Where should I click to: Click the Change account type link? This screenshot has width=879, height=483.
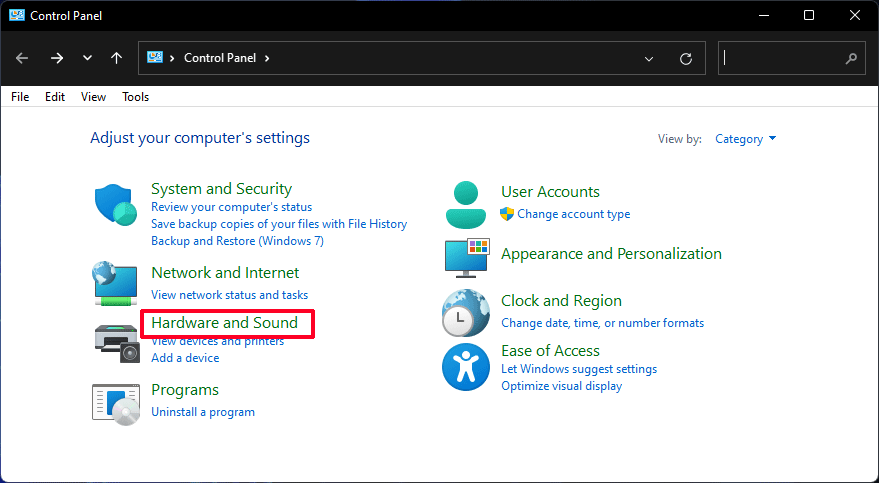pyautogui.click(x=573, y=214)
